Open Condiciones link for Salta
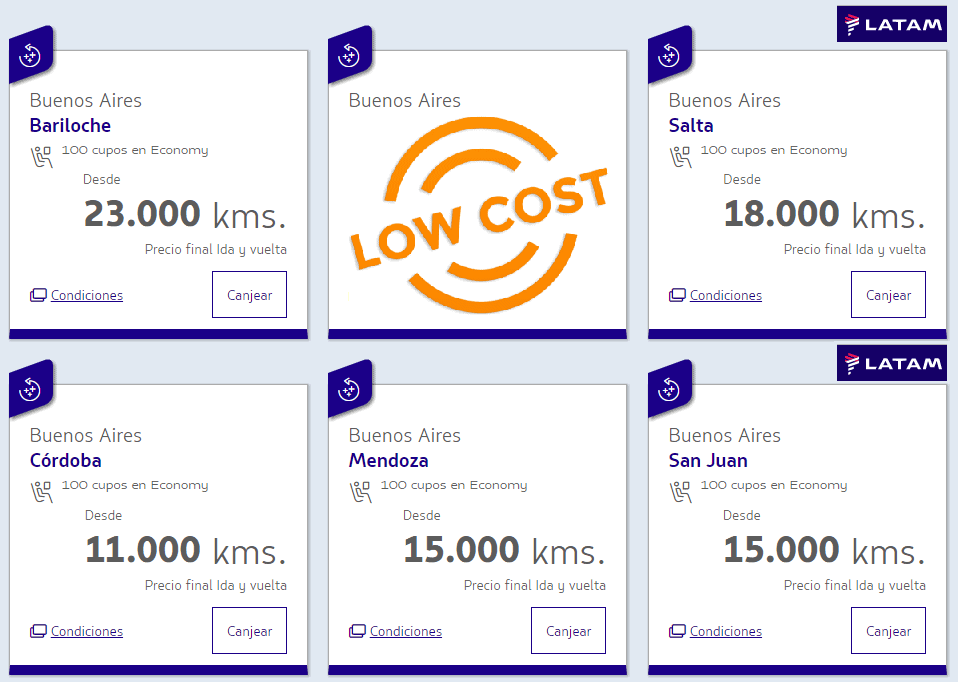 [x=726, y=295]
